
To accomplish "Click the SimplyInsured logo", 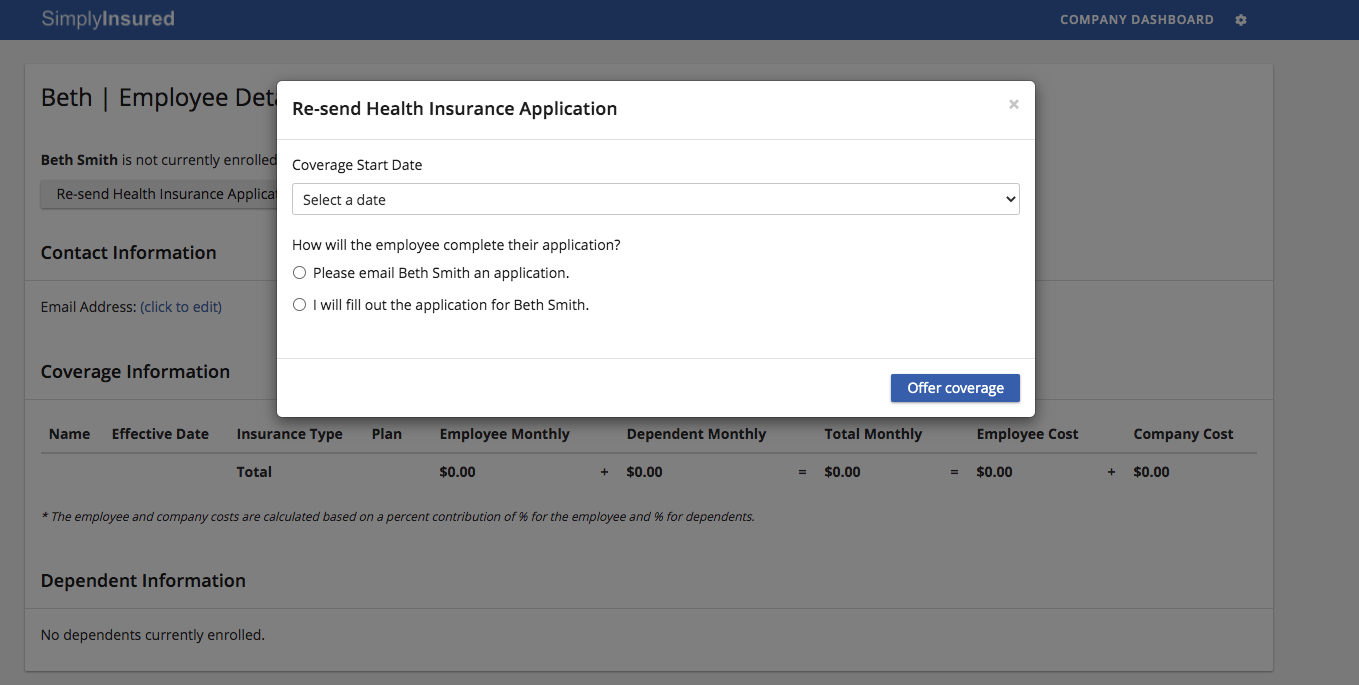I will coord(109,19).
